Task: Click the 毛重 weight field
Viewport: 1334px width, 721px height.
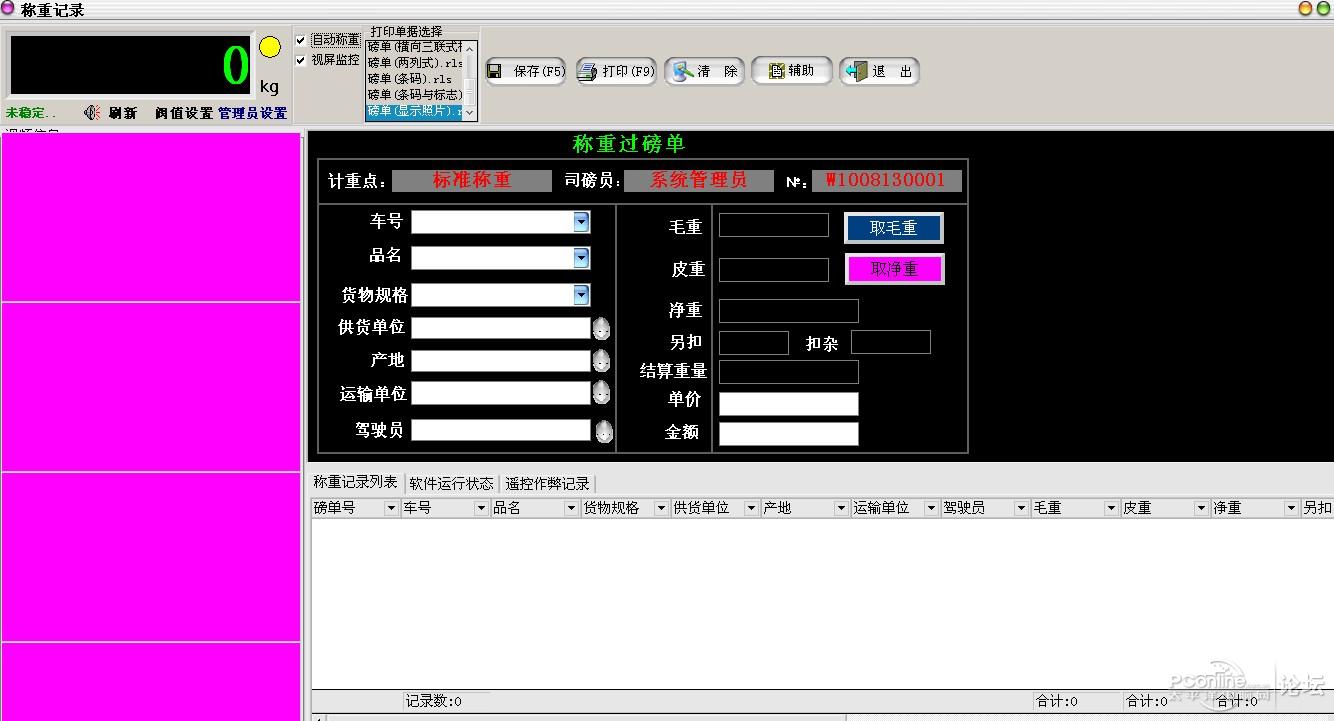Action: tap(774, 225)
